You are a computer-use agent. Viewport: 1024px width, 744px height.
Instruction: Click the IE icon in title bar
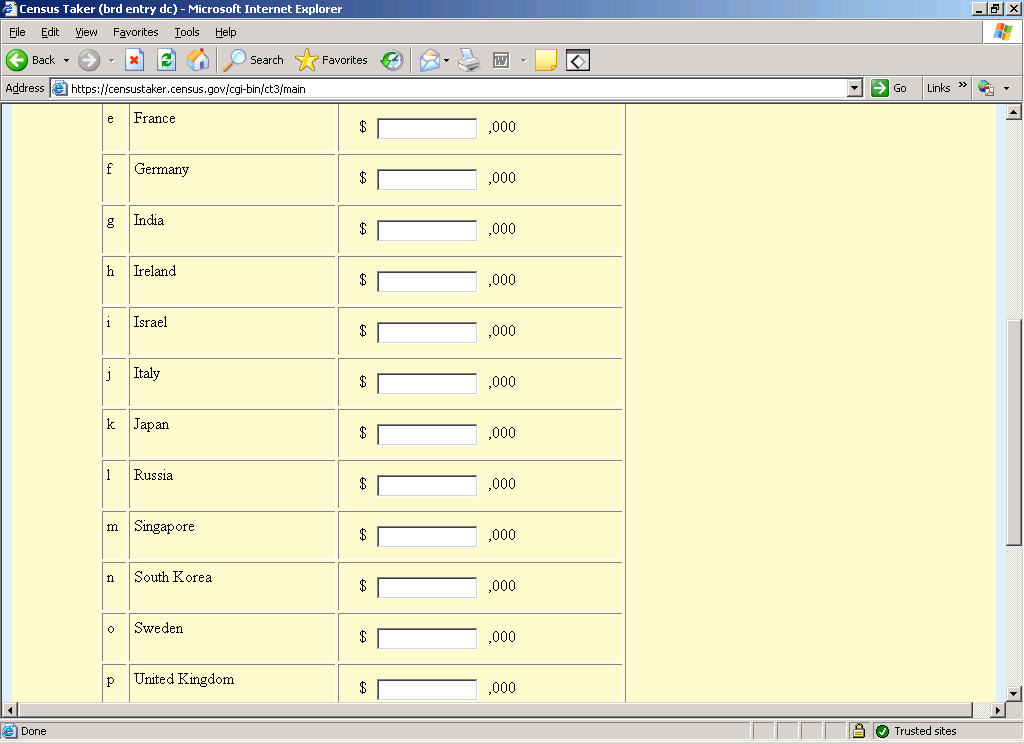(x=8, y=8)
